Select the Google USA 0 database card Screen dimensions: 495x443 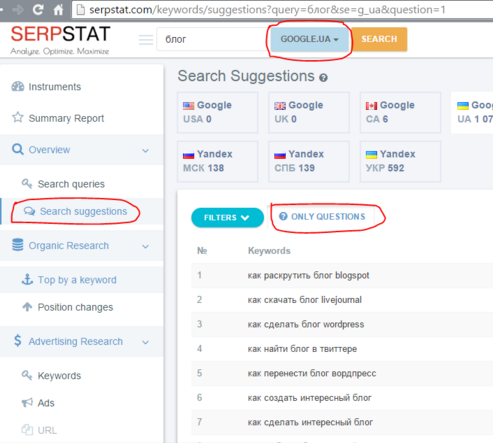217,112
